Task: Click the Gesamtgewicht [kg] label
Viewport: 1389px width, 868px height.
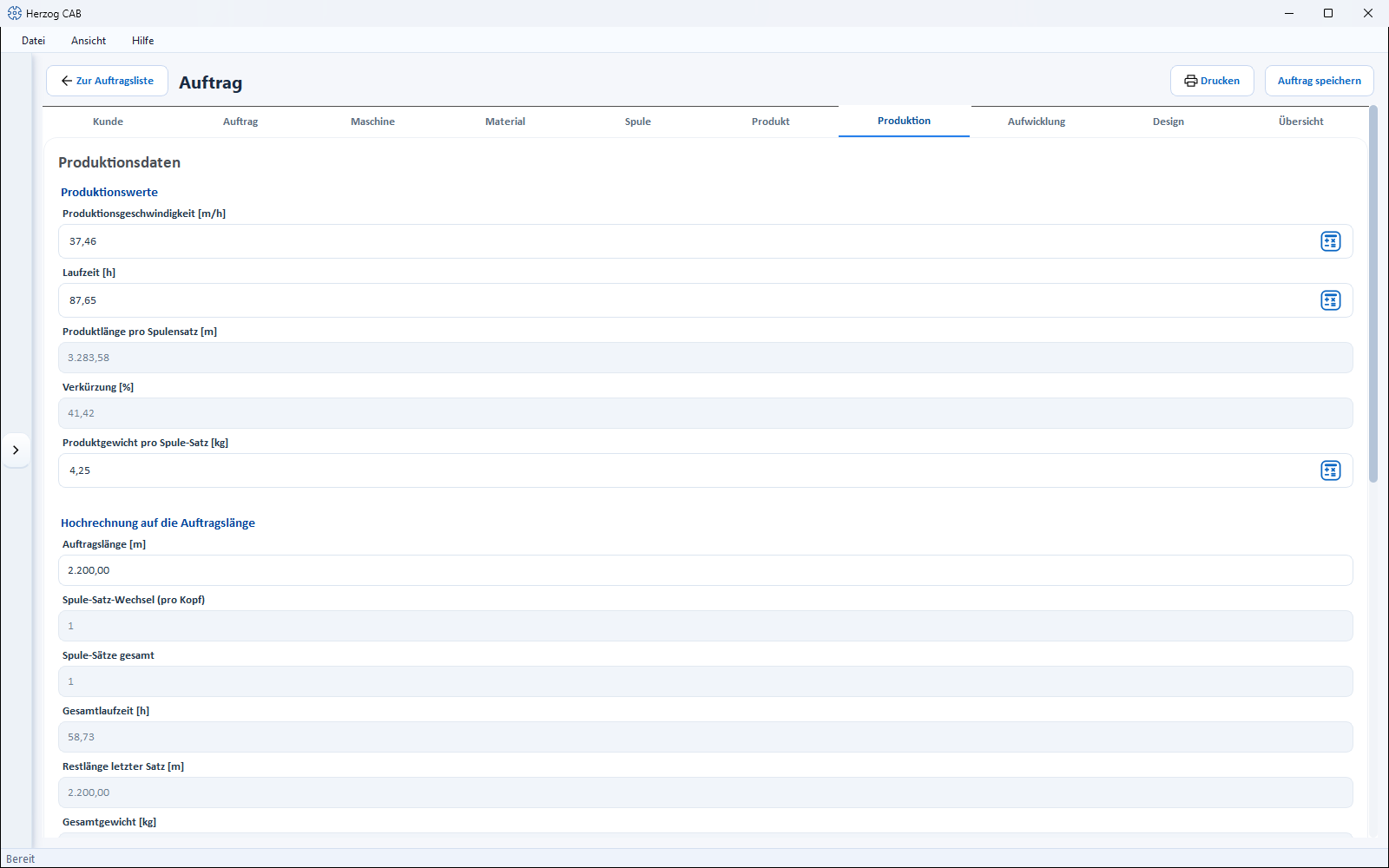Action: (109, 822)
